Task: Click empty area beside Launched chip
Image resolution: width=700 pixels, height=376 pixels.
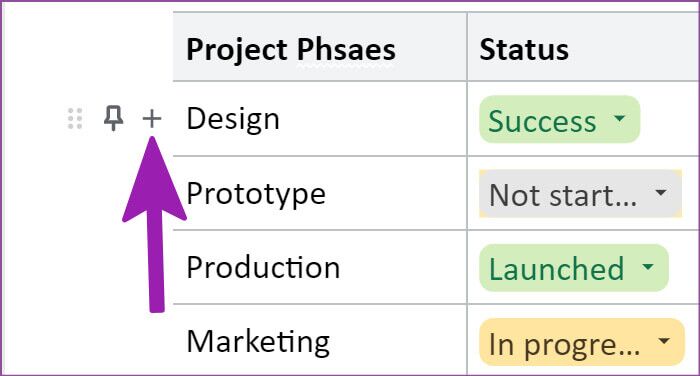Action: pos(684,268)
